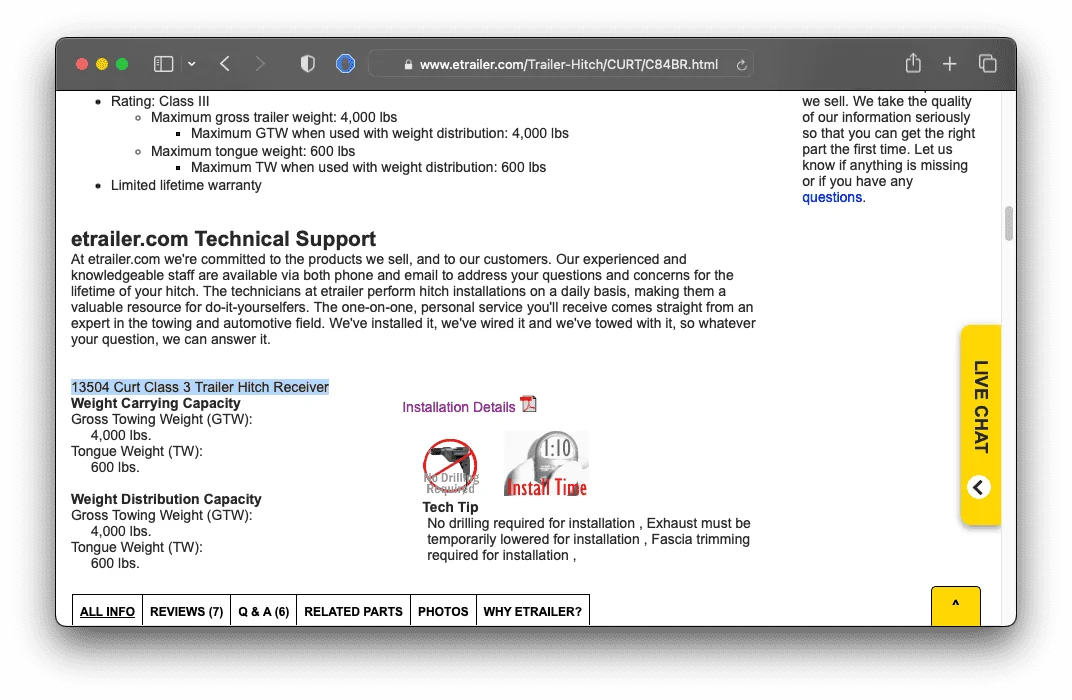Toggle the Safari sidebar icon
1072x700 pixels.
163,64
